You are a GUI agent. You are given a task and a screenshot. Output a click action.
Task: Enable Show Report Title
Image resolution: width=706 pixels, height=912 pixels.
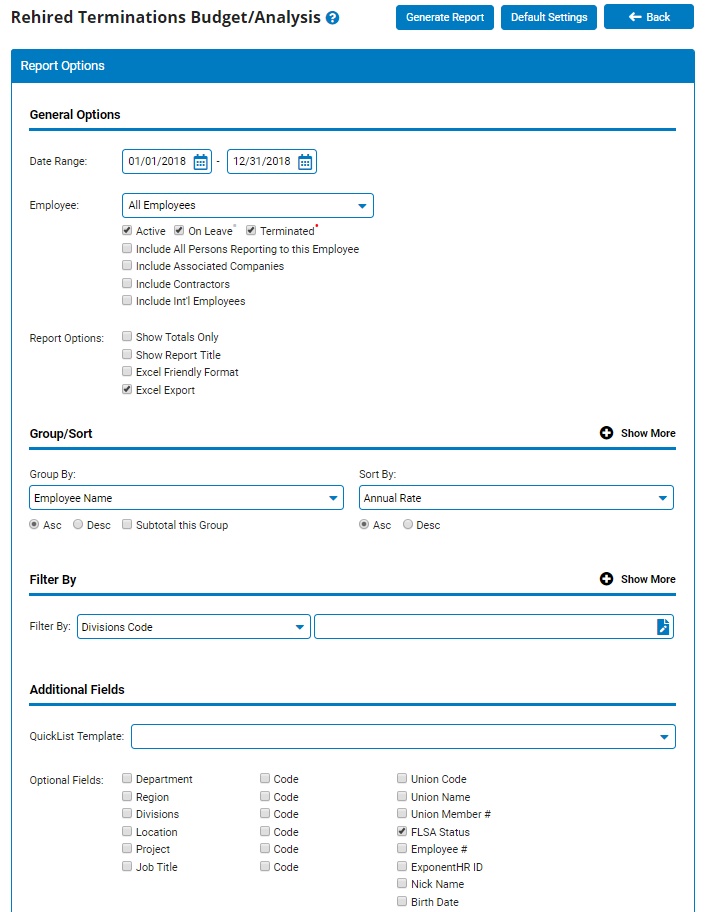coord(127,354)
